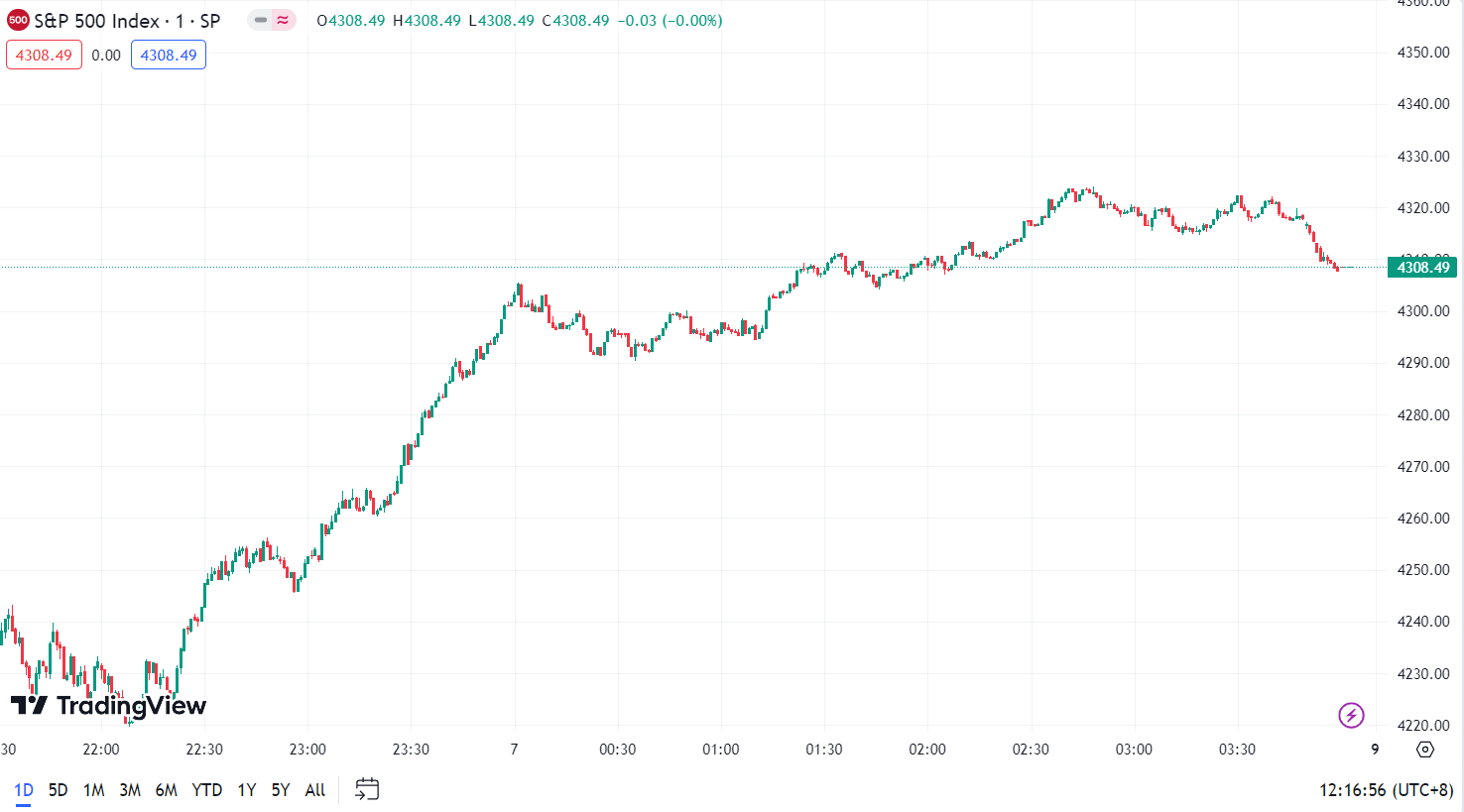This screenshot has height=812, width=1464.
Task: Click the purple lightning bolt icon
Action: click(x=1351, y=715)
